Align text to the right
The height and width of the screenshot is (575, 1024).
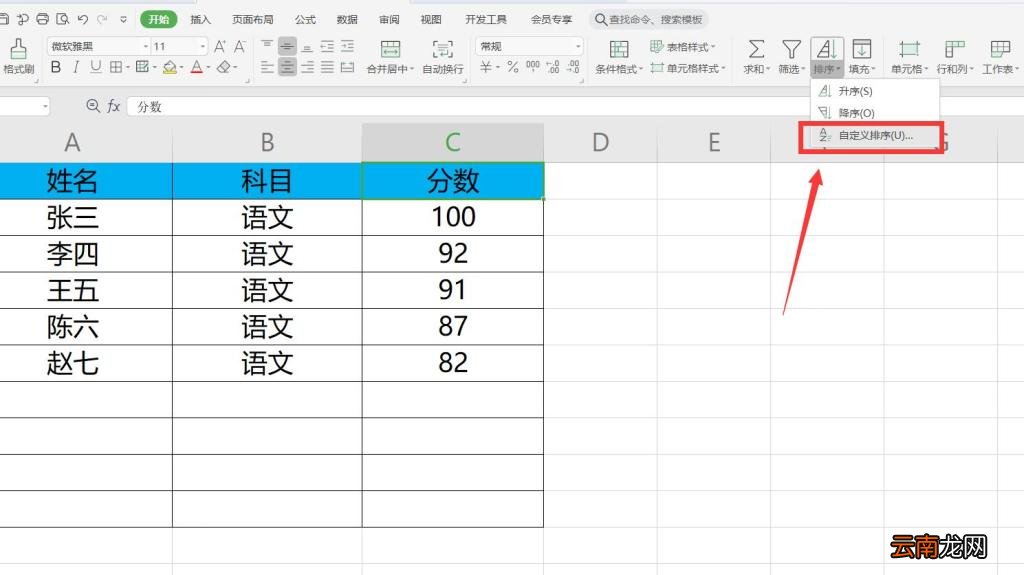coord(307,67)
